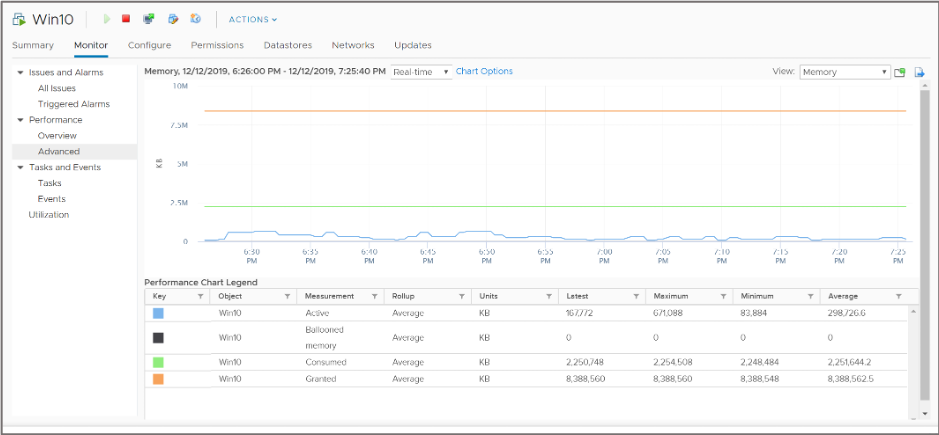Open Events in the sidebar
This screenshot has height=435, width=939.
(x=52, y=199)
